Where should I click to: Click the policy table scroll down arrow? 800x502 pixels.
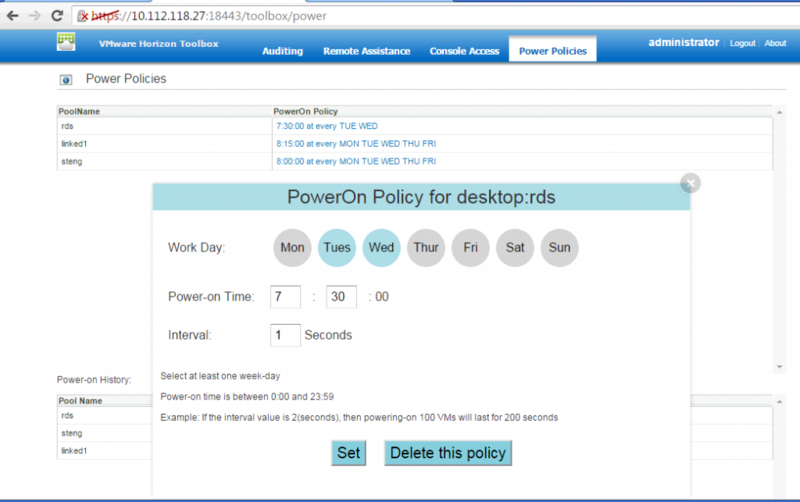tap(779, 367)
